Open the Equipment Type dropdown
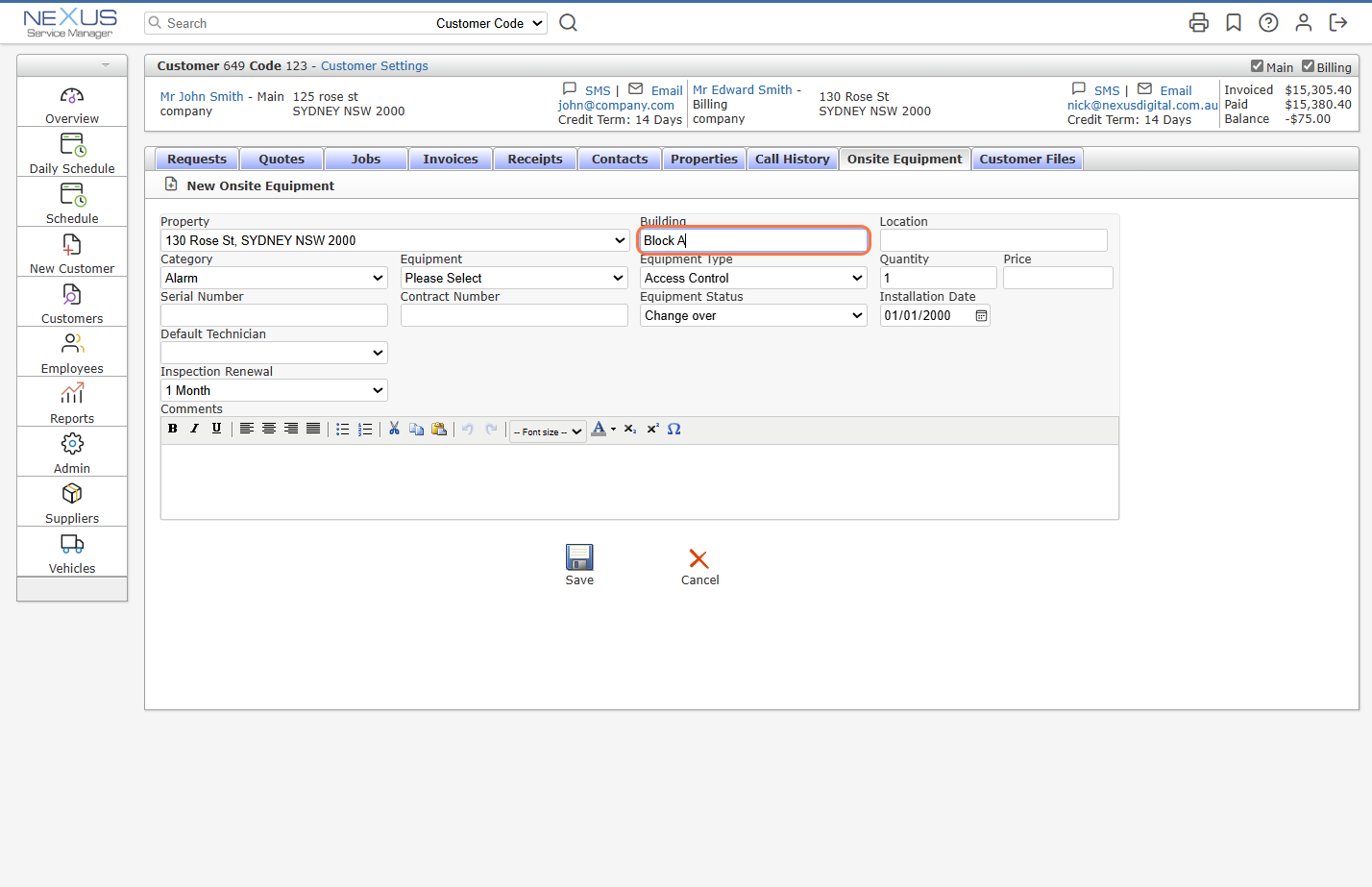 pos(753,278)
